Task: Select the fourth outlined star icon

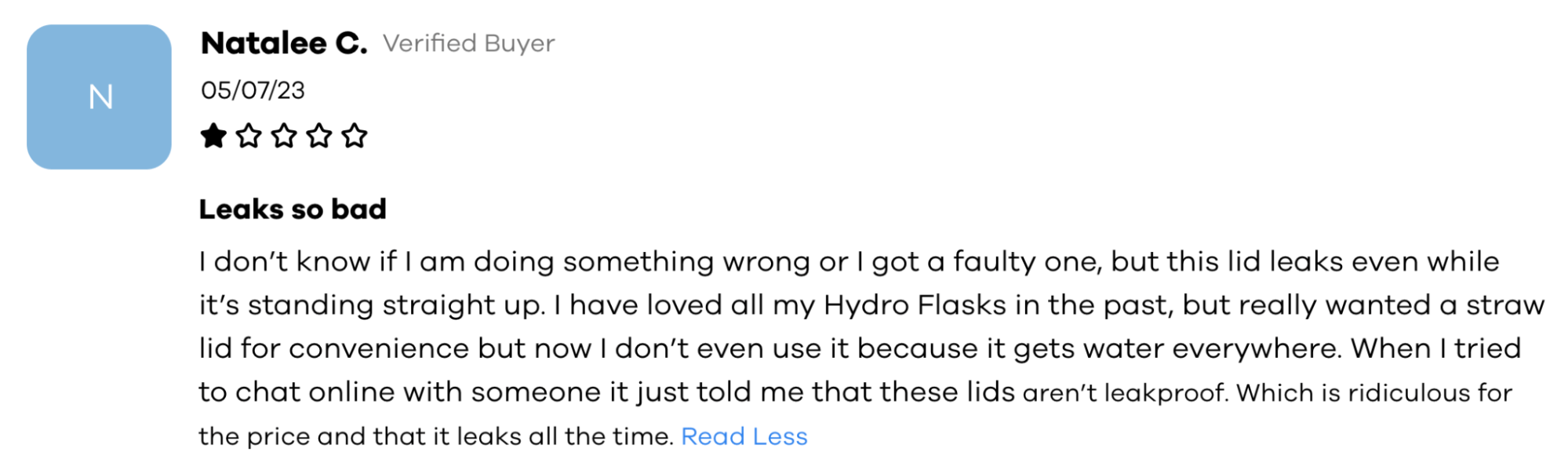Action: (x=319, y=135)
